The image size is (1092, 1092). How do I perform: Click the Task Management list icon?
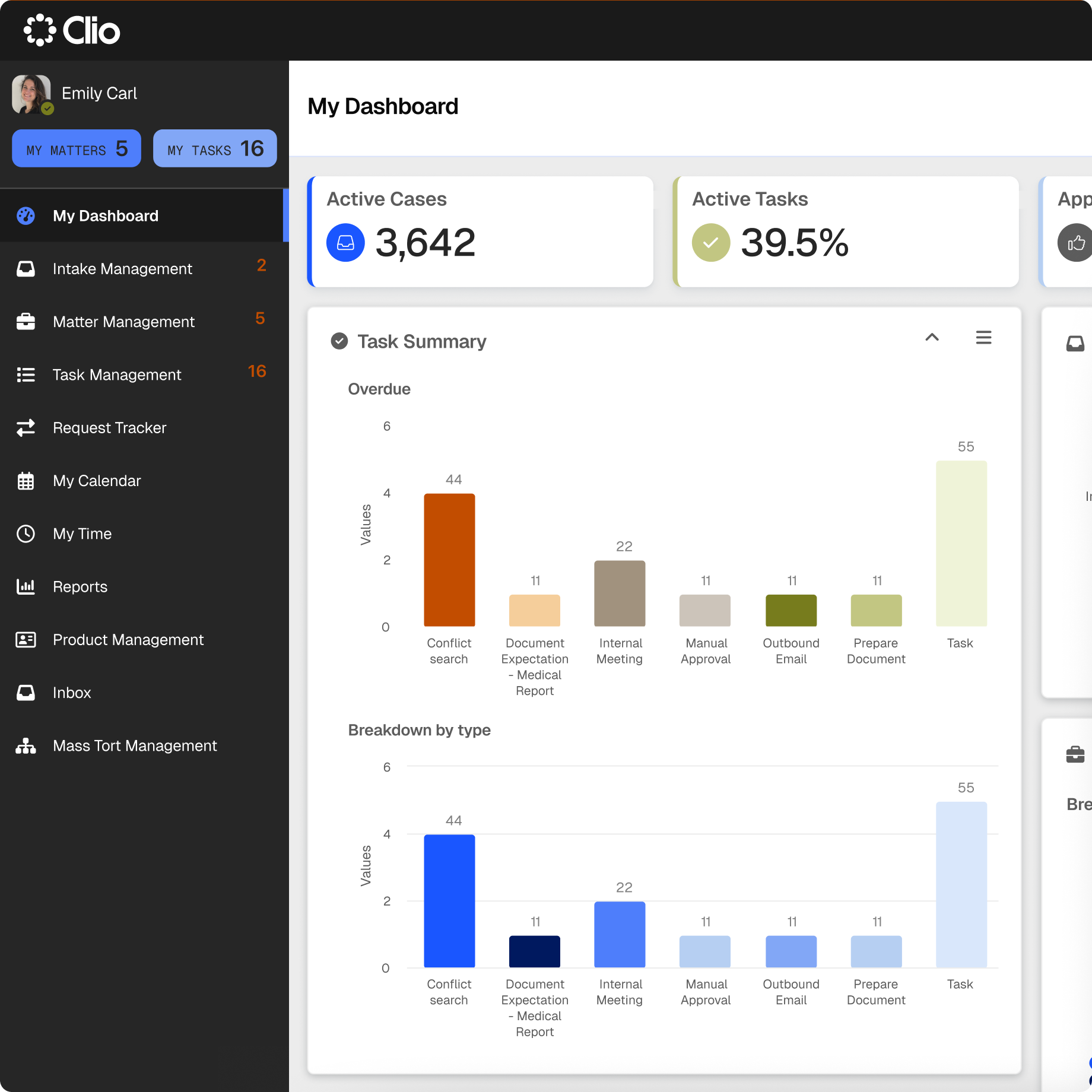coord(26,374)
